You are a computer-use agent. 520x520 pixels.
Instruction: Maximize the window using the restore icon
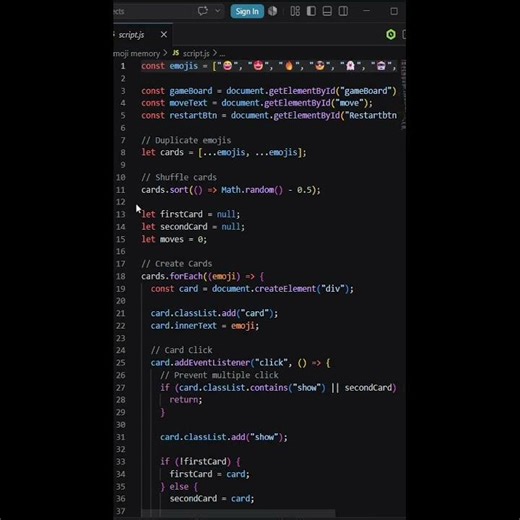click(394, 11)
